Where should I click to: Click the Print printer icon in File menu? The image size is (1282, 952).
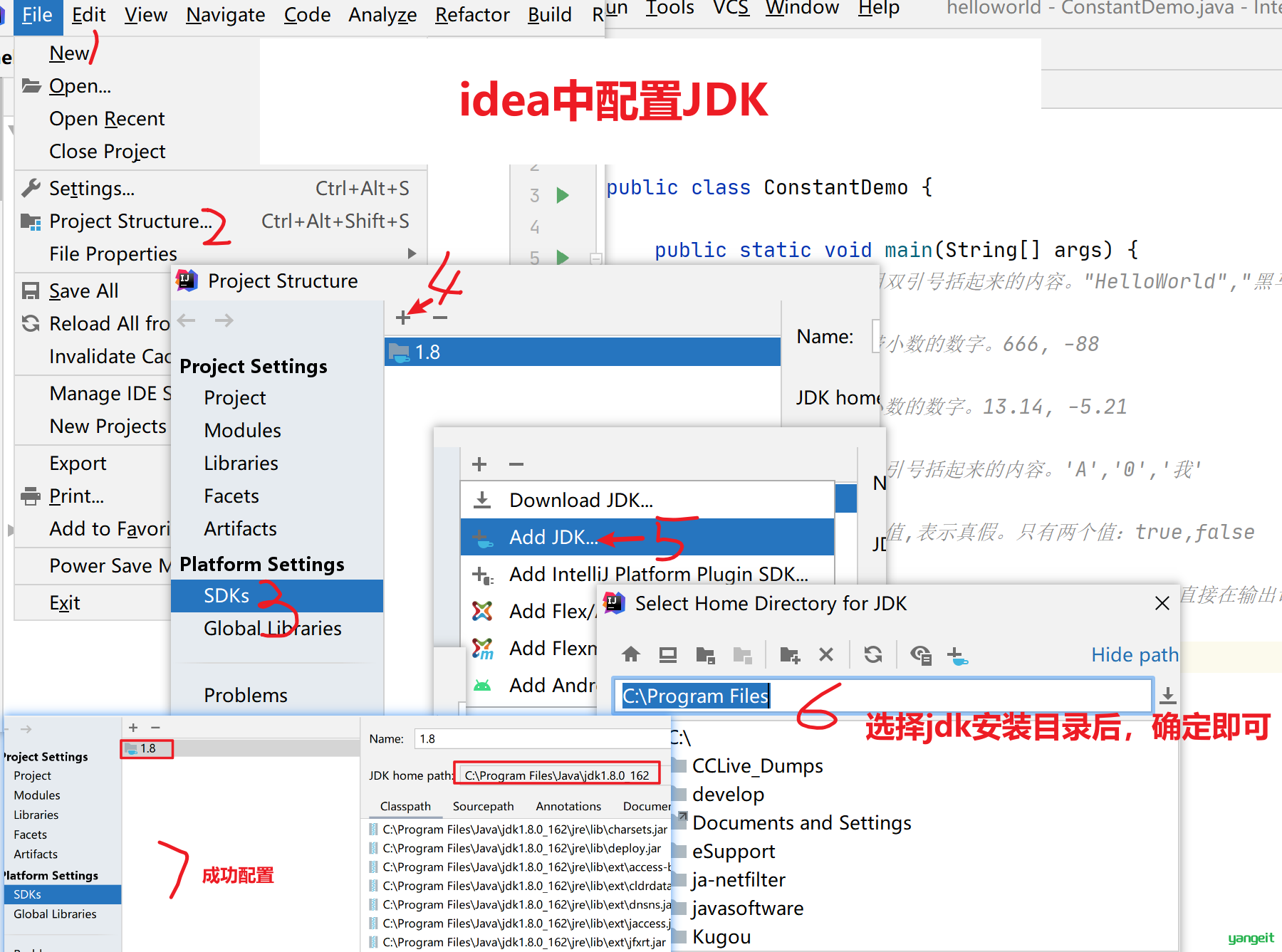click(31, 496)
